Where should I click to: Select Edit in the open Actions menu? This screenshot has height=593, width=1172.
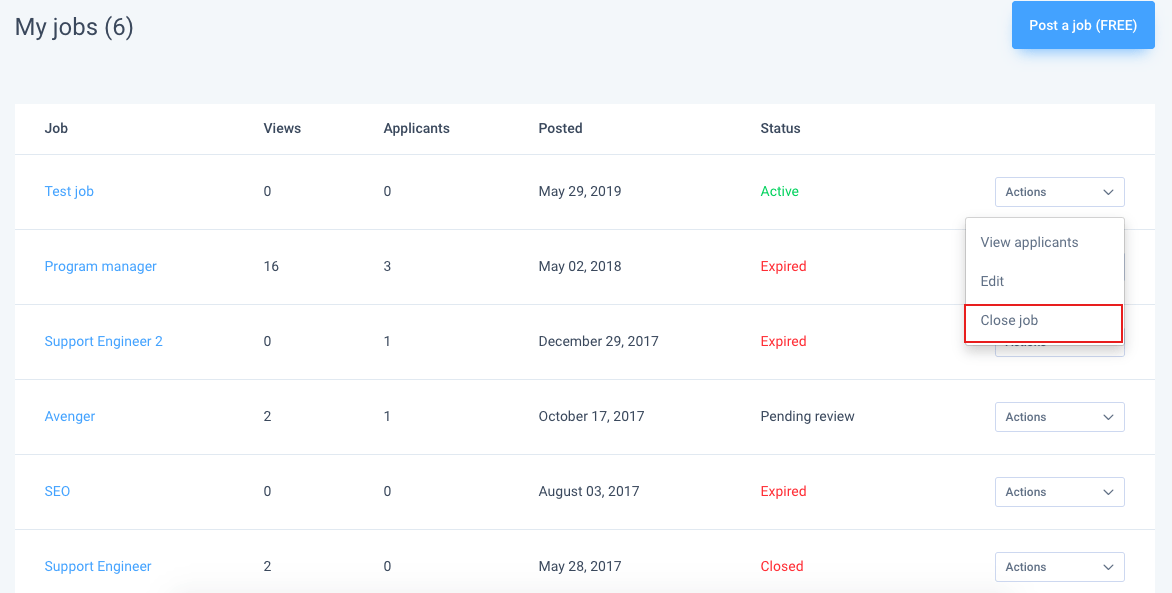[992, 281]
